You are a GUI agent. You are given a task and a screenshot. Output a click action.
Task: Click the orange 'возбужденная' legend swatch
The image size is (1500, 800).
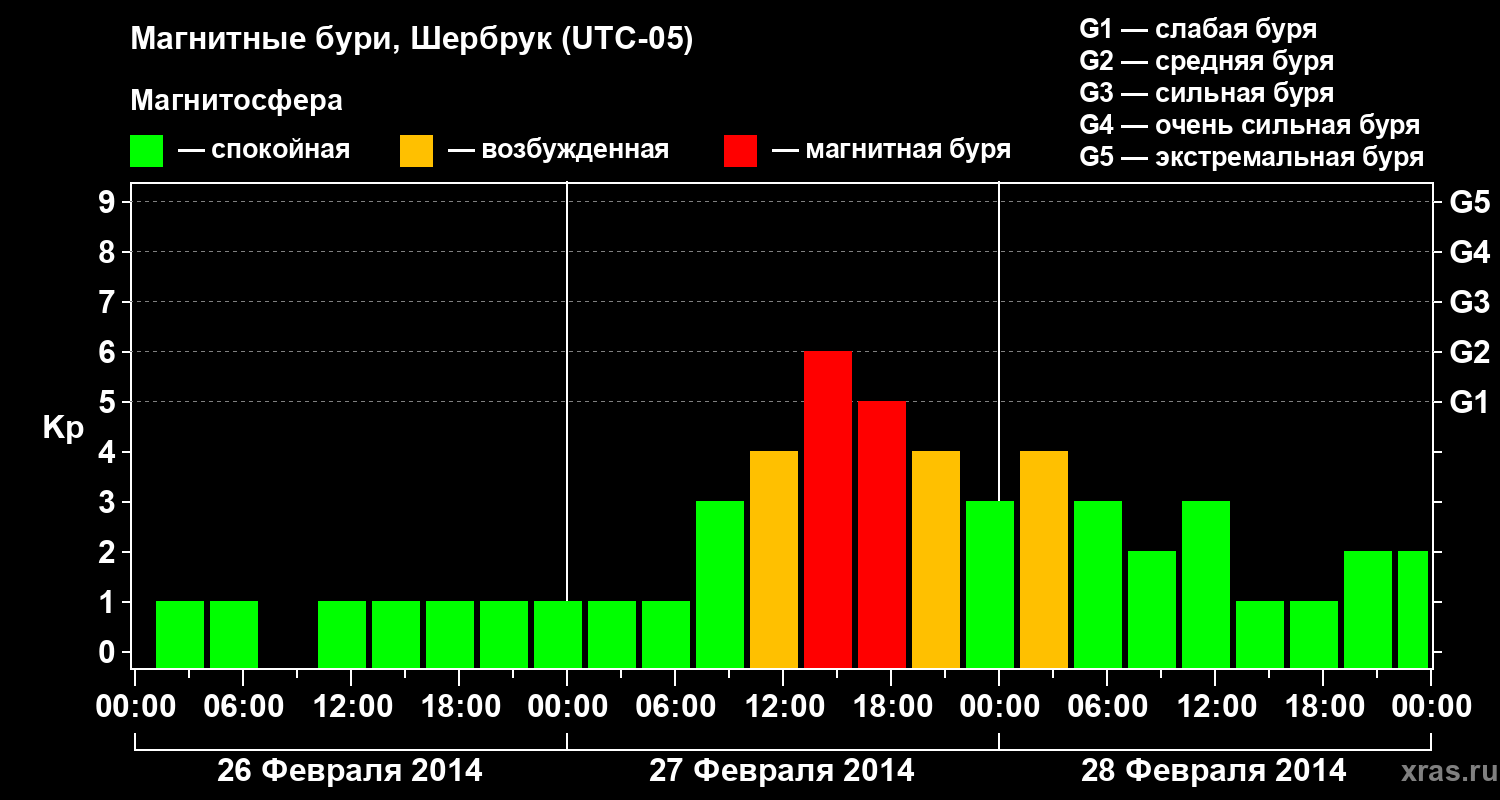click(417, 151)
